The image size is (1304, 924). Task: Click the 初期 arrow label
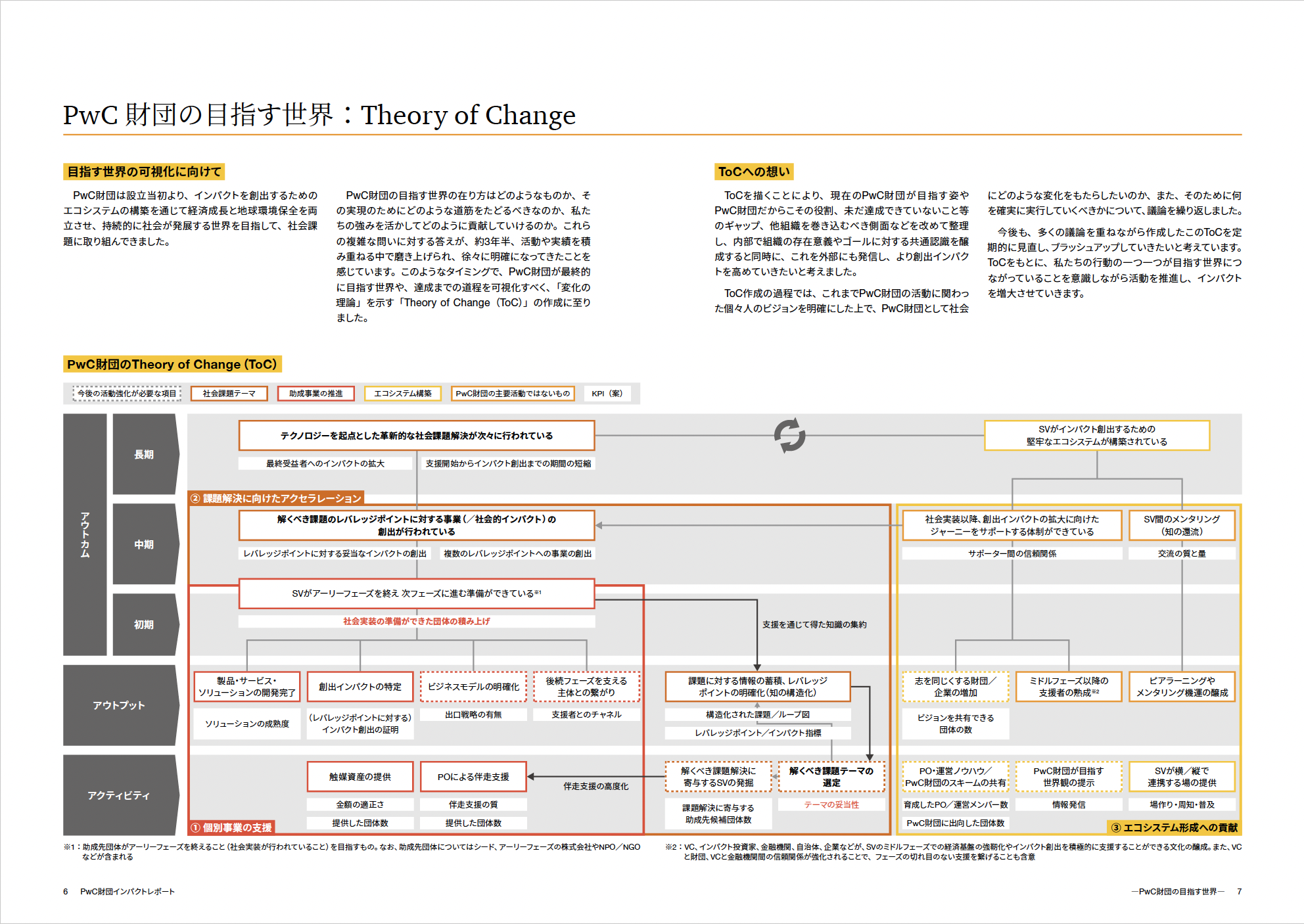coord(144,624)
